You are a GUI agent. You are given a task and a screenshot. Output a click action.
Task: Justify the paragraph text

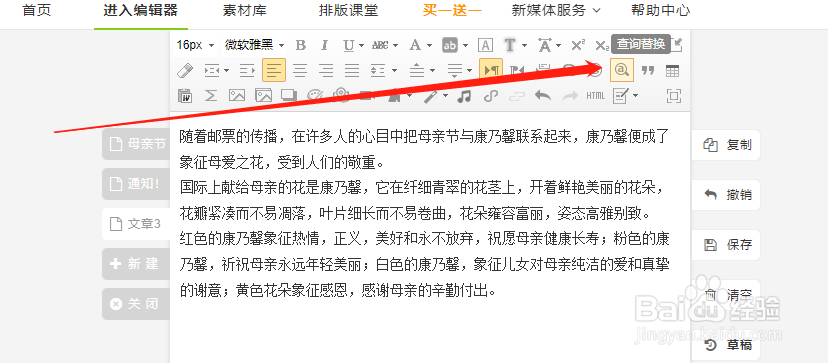352,70
